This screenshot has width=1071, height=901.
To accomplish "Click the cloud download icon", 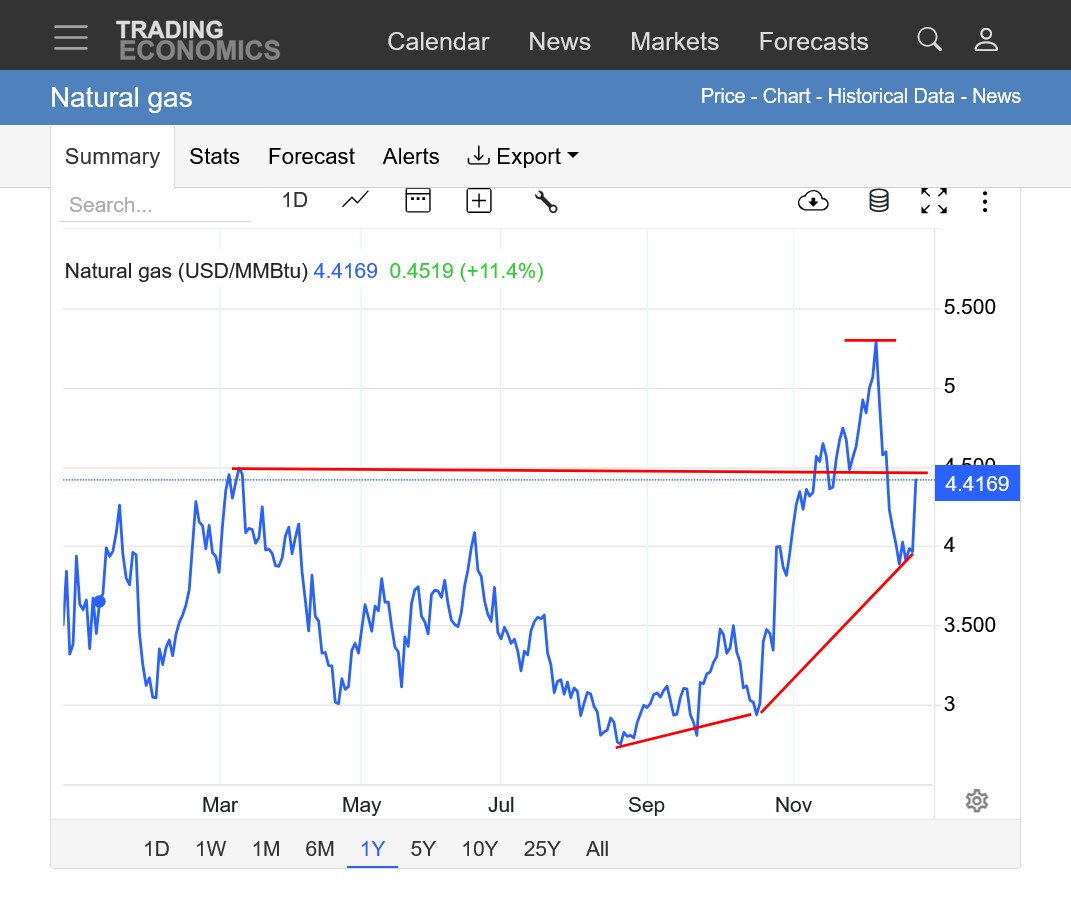I will click(x=813, y=201).
